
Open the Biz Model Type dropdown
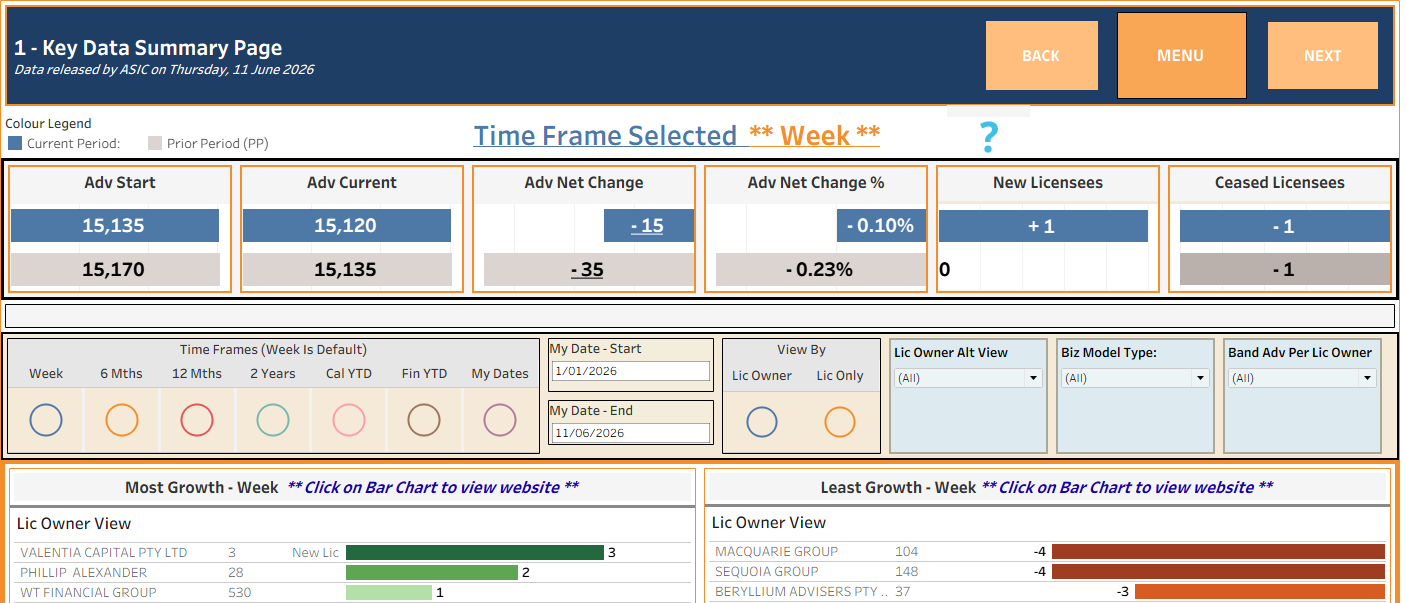(1135, 378)
